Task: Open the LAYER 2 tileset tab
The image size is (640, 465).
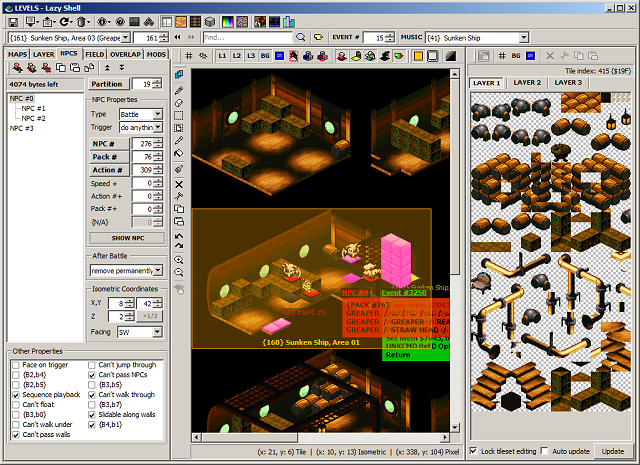Action: (527, 82)
